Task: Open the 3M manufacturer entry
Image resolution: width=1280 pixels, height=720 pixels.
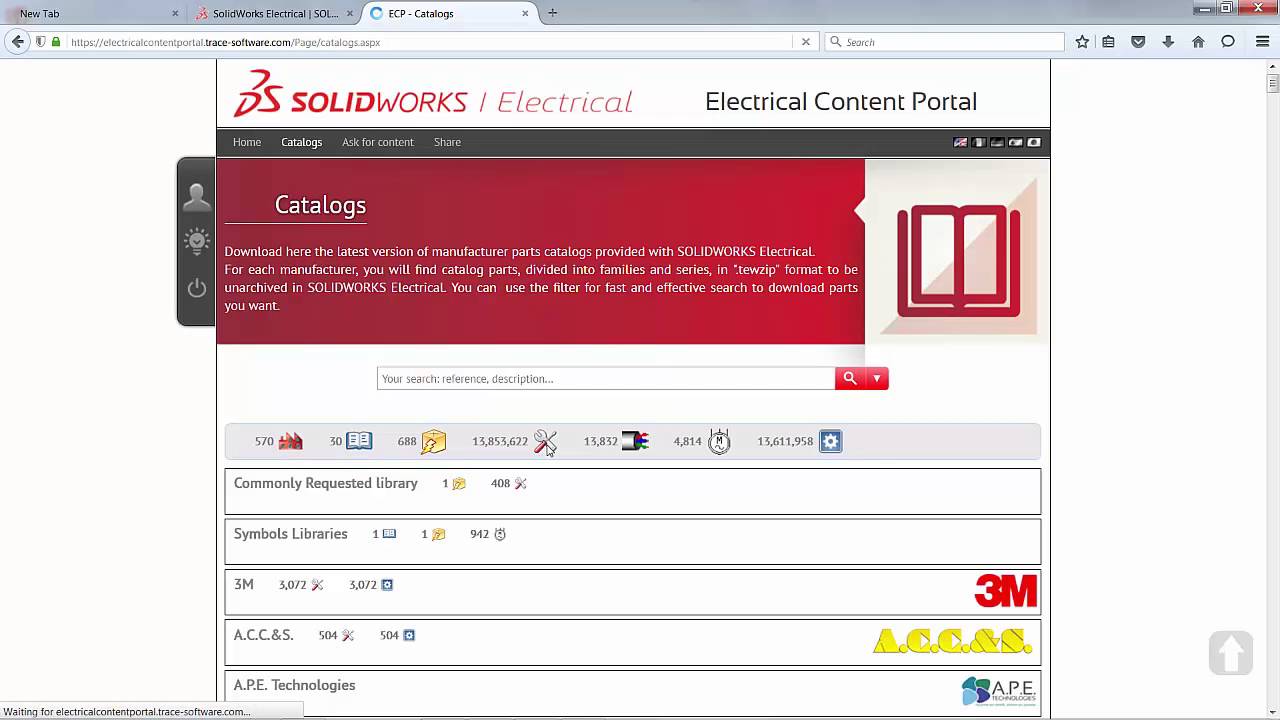Action: (243, 585)
